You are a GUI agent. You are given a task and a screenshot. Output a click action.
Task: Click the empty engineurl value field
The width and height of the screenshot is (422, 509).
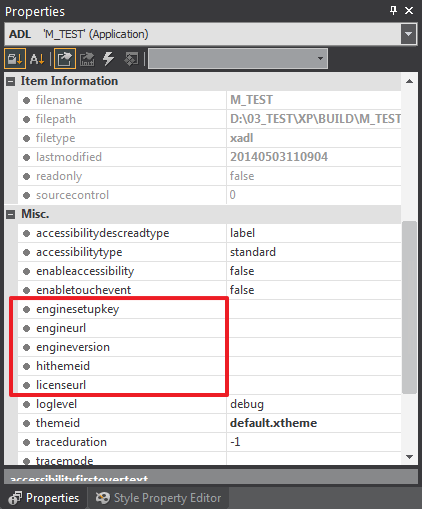314,328
